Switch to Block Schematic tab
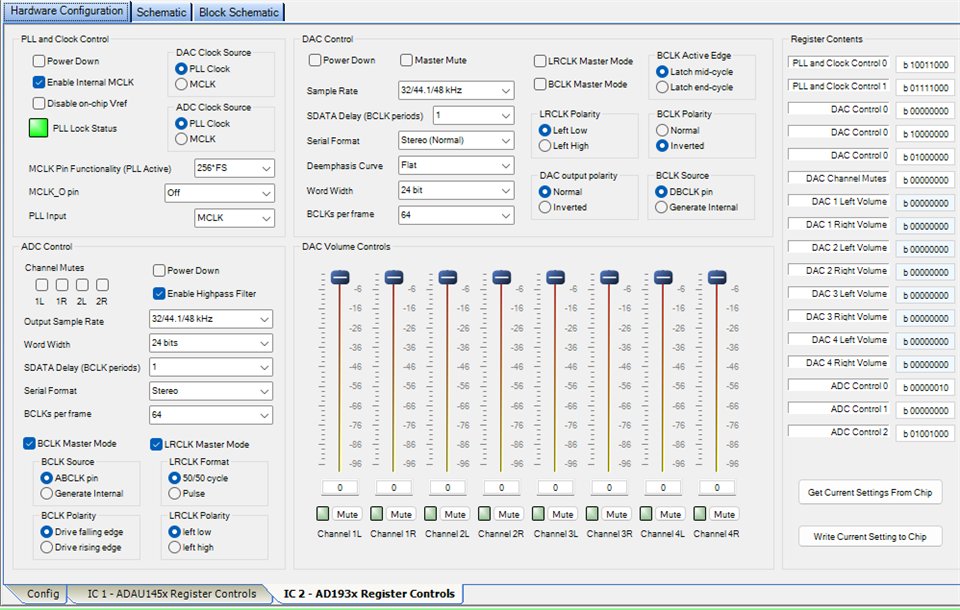 point(239,12)
